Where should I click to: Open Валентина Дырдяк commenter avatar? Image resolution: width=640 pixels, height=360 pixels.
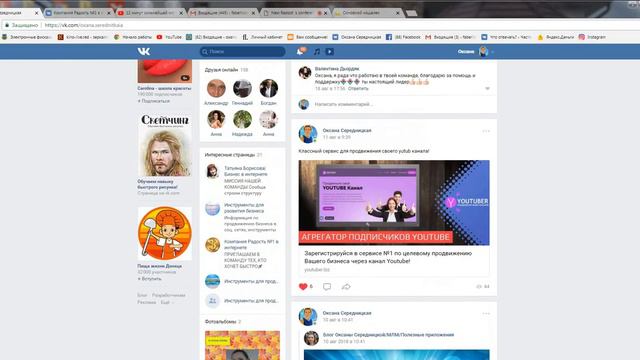point(304,73)
